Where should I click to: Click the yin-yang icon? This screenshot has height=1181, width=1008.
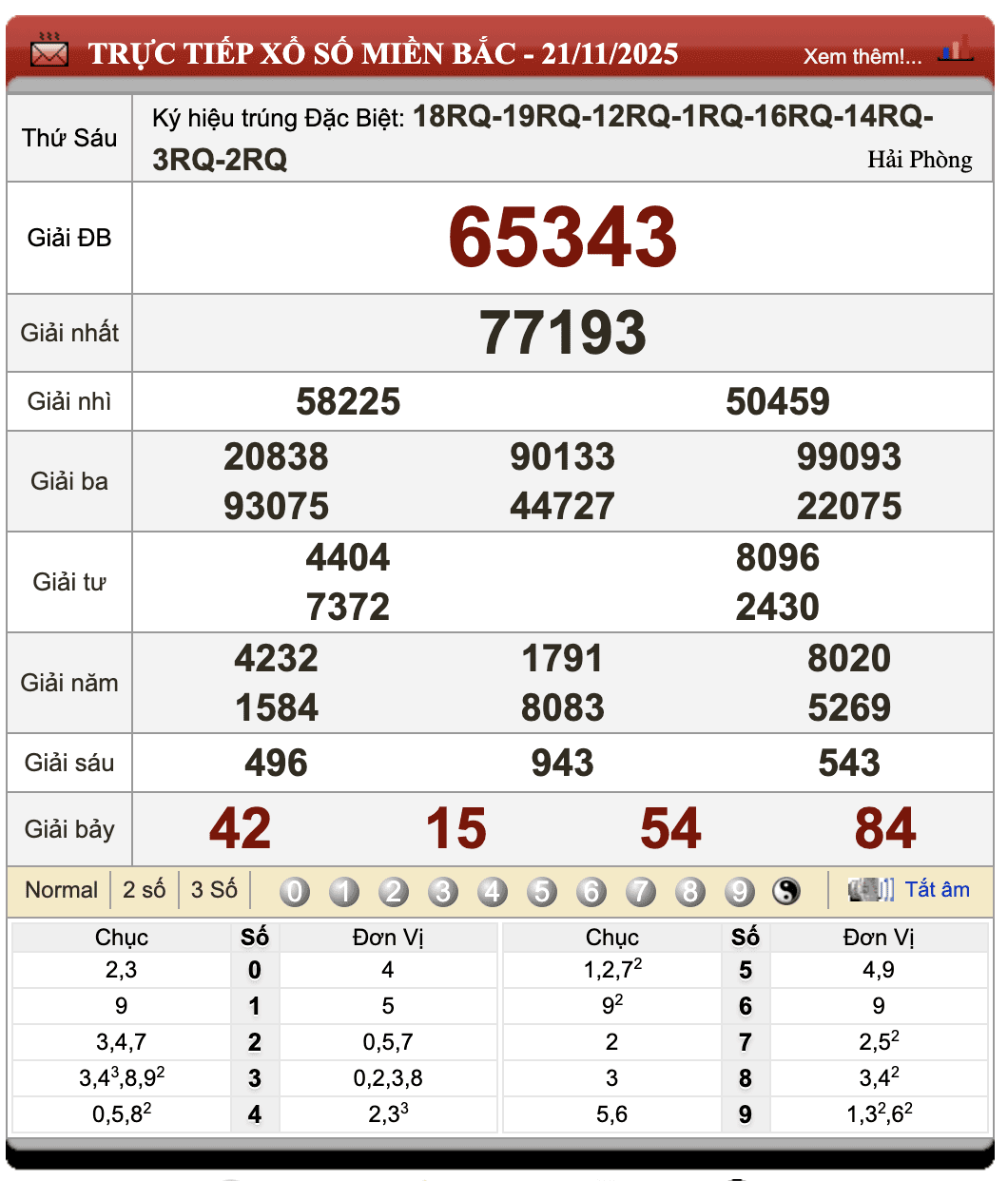(786, 891)
